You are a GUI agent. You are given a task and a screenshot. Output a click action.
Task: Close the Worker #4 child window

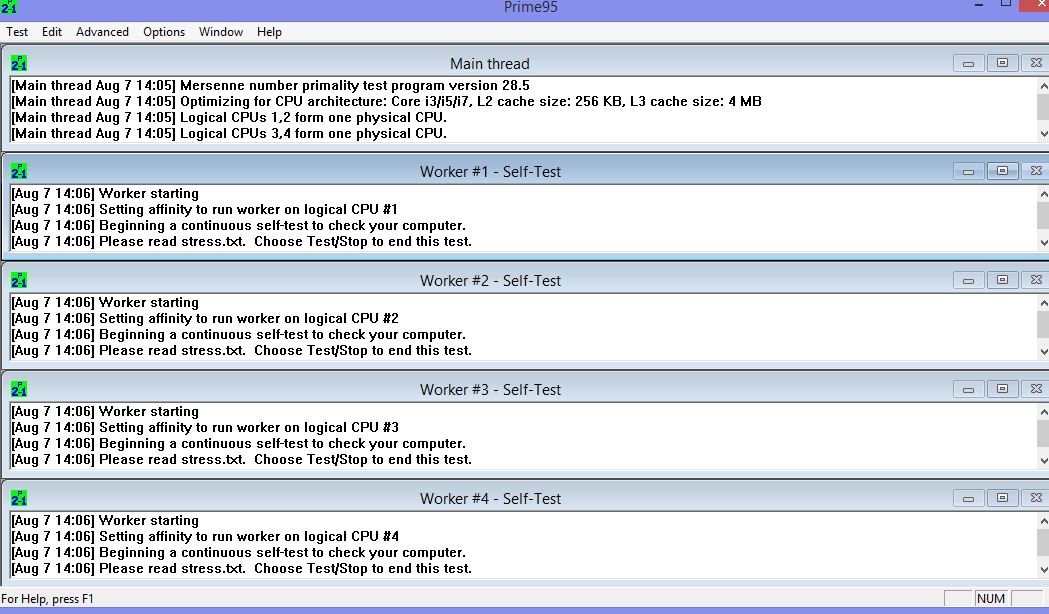1036,498
